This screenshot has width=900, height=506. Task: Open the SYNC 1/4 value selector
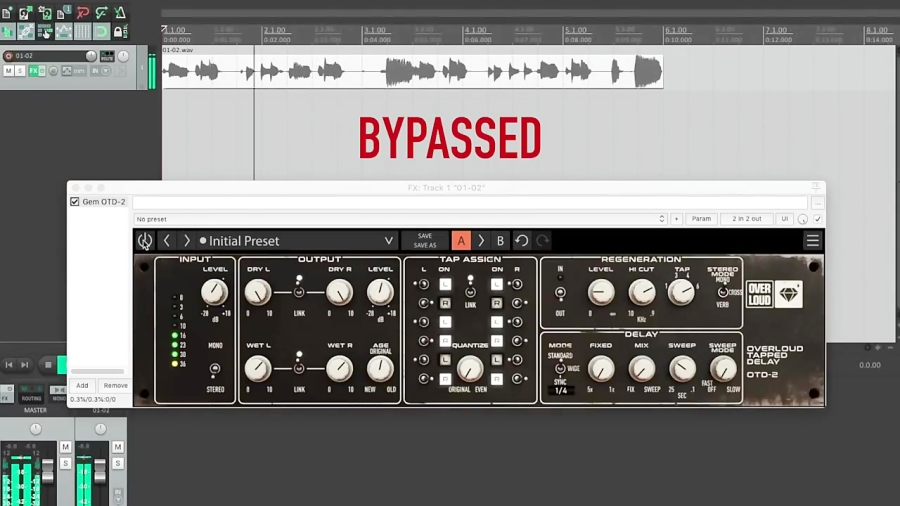pyautogui.click(x=561, y=391)
